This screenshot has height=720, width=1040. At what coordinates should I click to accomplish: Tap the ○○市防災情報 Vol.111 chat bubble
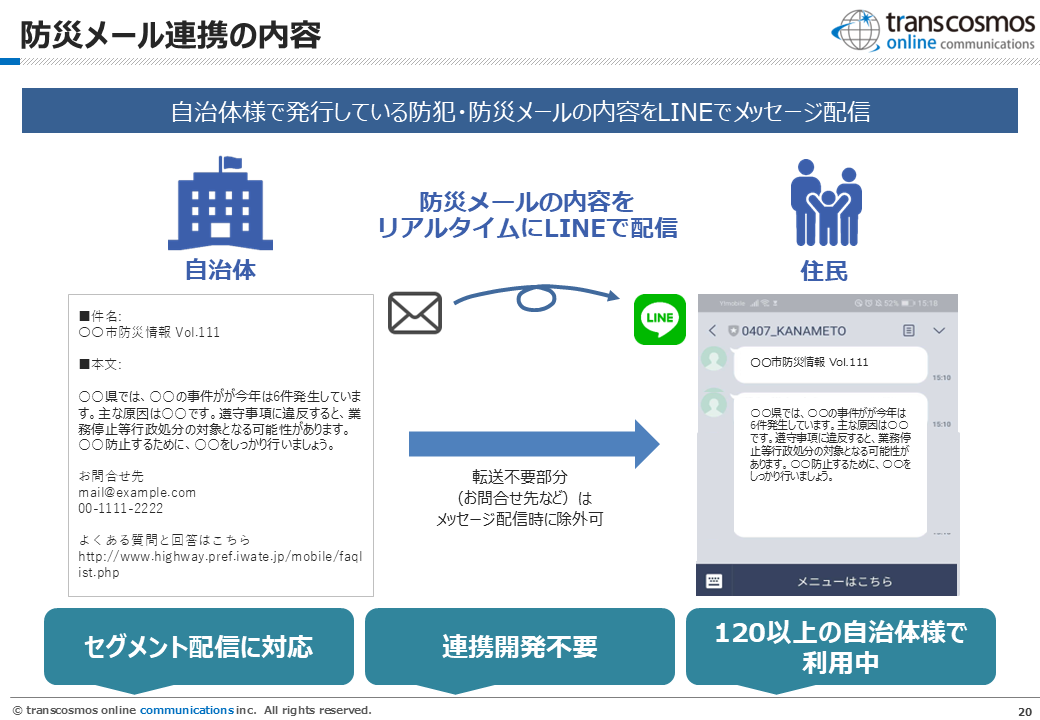[830, 363]
